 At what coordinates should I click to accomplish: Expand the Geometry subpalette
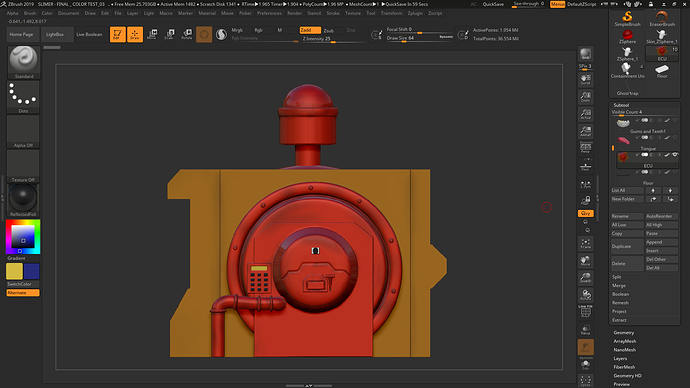click(x=624, y=333)
